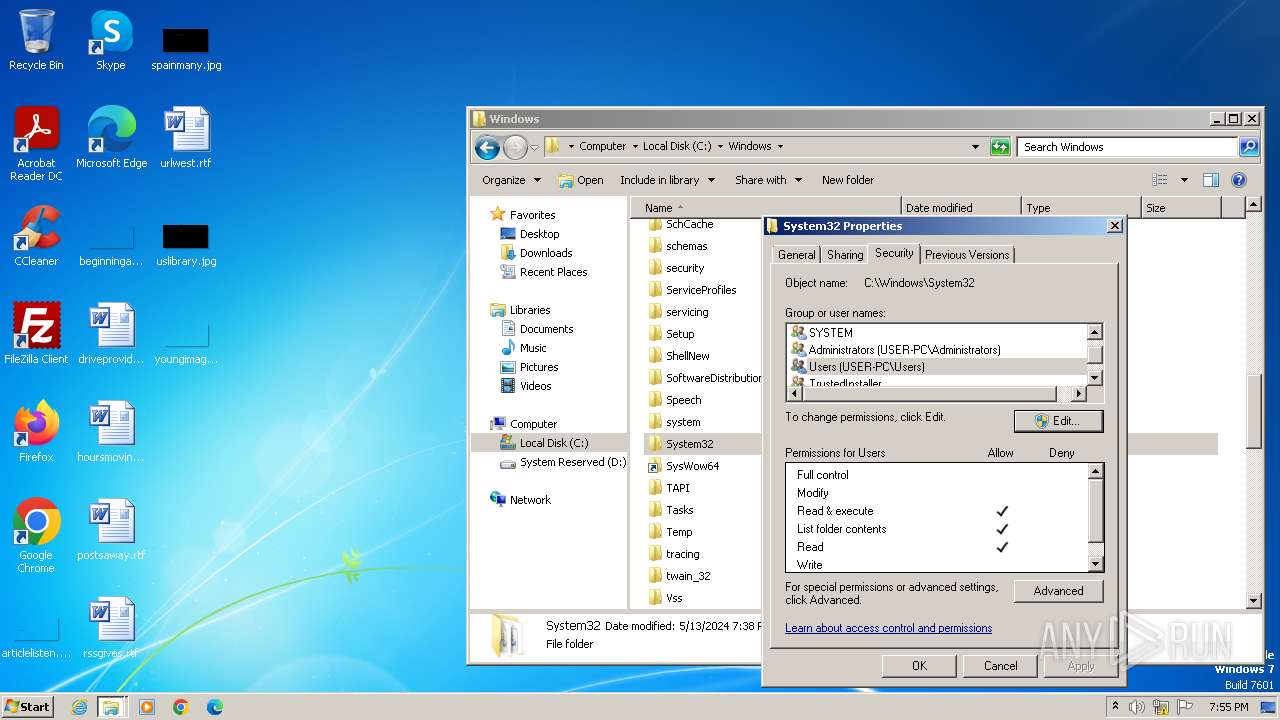Click the Edit permissions button

tap(1058, 421)
